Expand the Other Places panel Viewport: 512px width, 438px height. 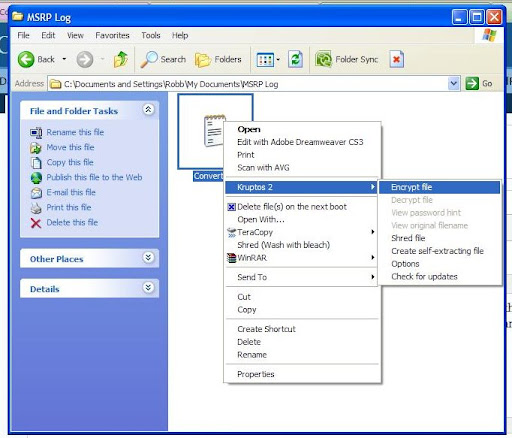click(148, 257)
